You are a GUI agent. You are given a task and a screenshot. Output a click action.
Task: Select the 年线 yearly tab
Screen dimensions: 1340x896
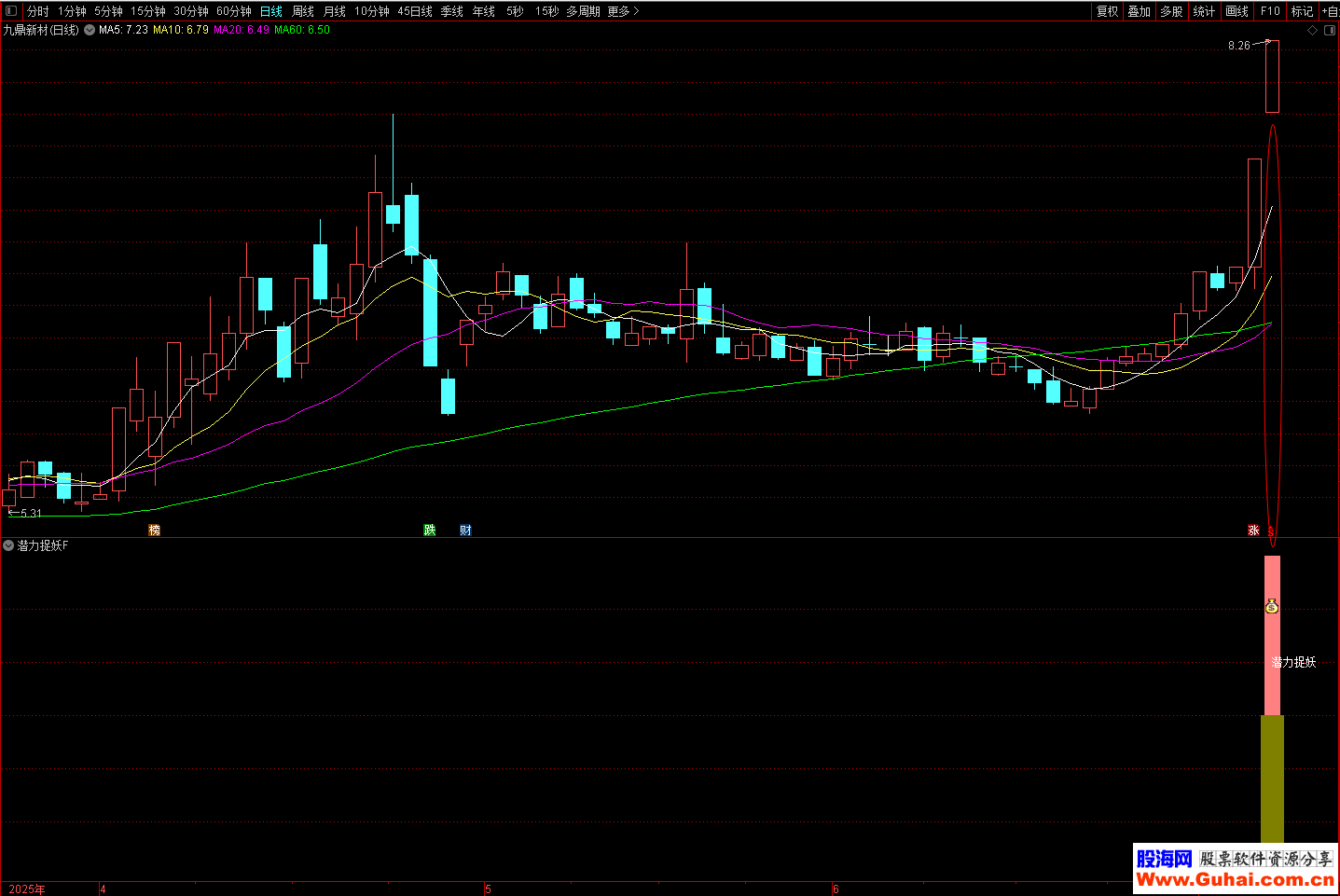[484, 11]
